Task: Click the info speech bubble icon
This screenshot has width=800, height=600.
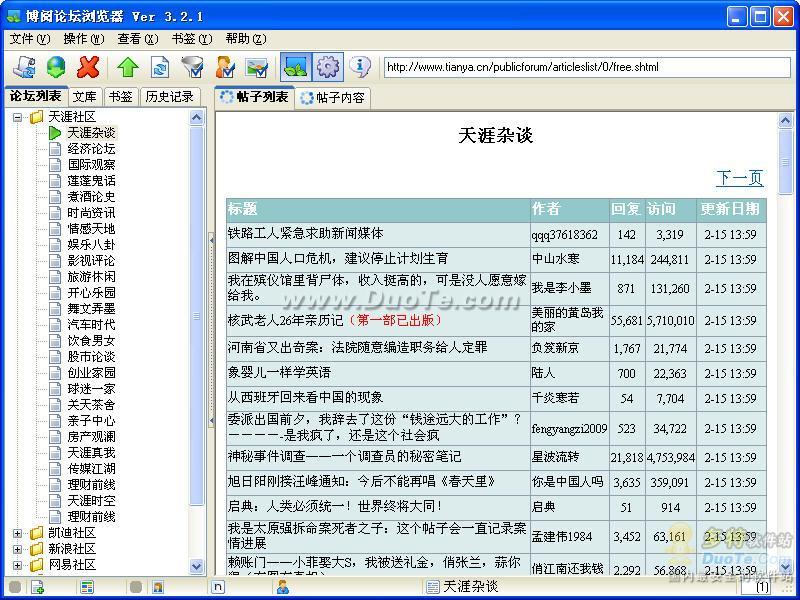Action: pos(360,66)
